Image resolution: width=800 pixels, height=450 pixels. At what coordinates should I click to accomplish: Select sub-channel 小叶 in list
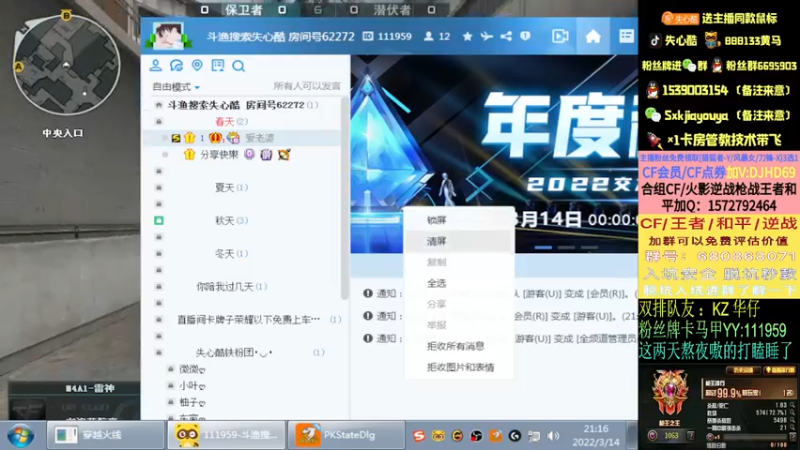(192, 386)
